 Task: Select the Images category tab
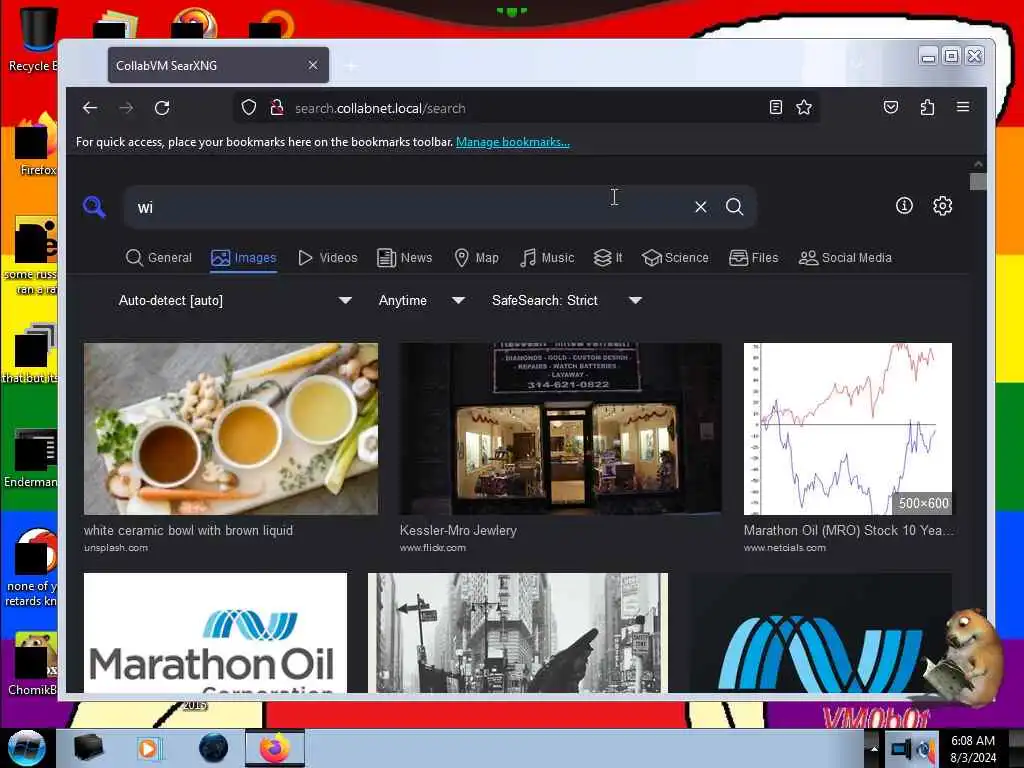[244, 258]
